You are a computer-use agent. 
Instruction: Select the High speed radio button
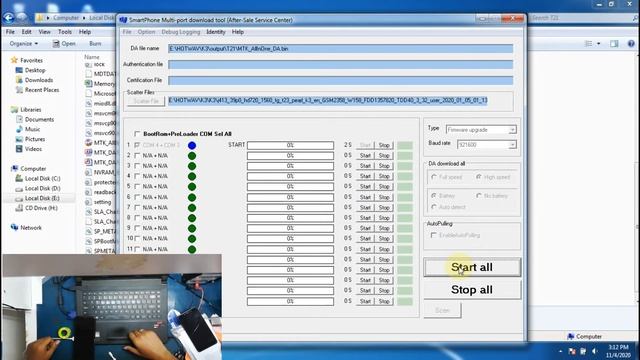point(479,177)
